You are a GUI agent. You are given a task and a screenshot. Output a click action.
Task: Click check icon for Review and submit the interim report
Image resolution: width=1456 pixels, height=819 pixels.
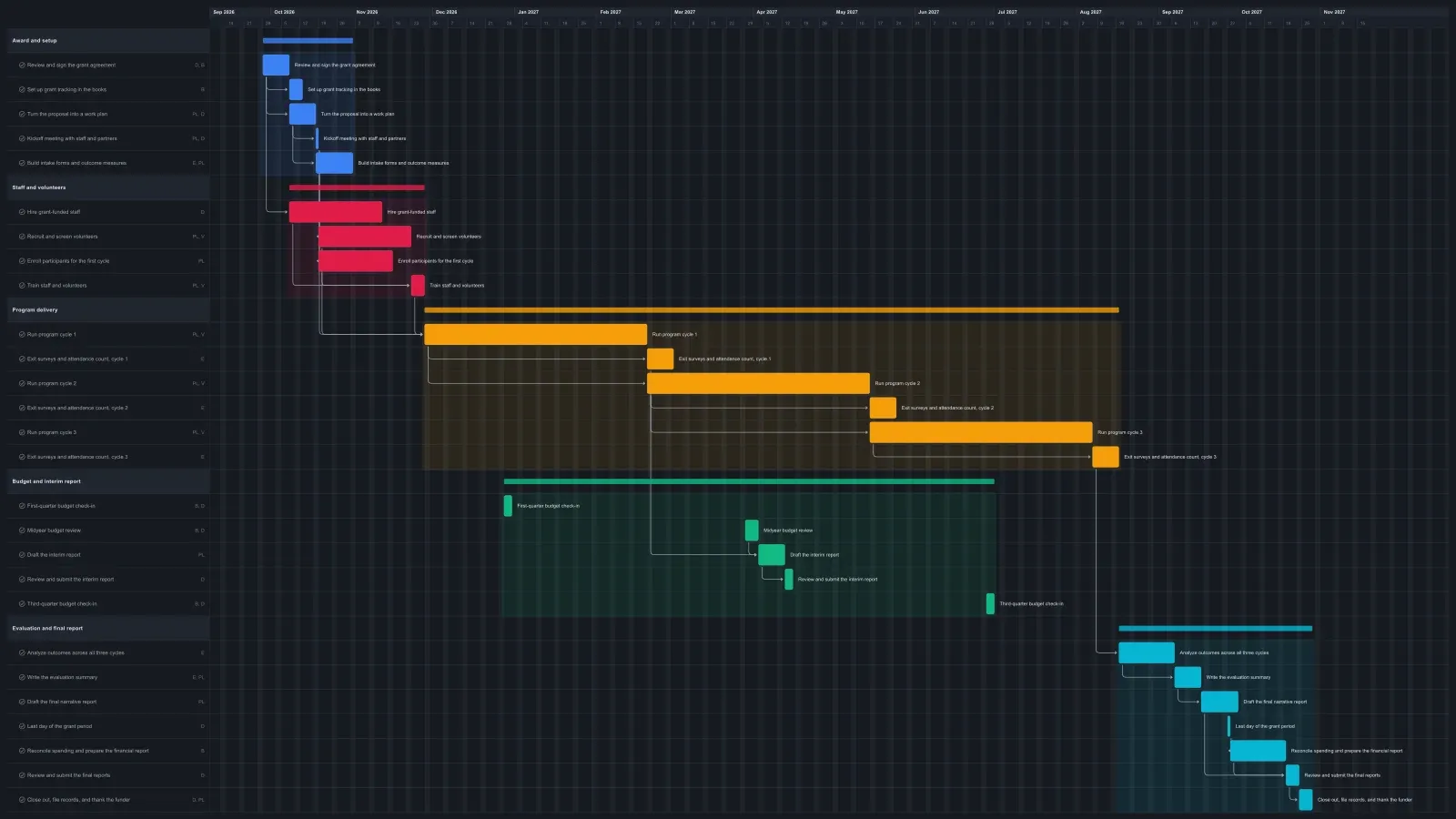[22, 580]
